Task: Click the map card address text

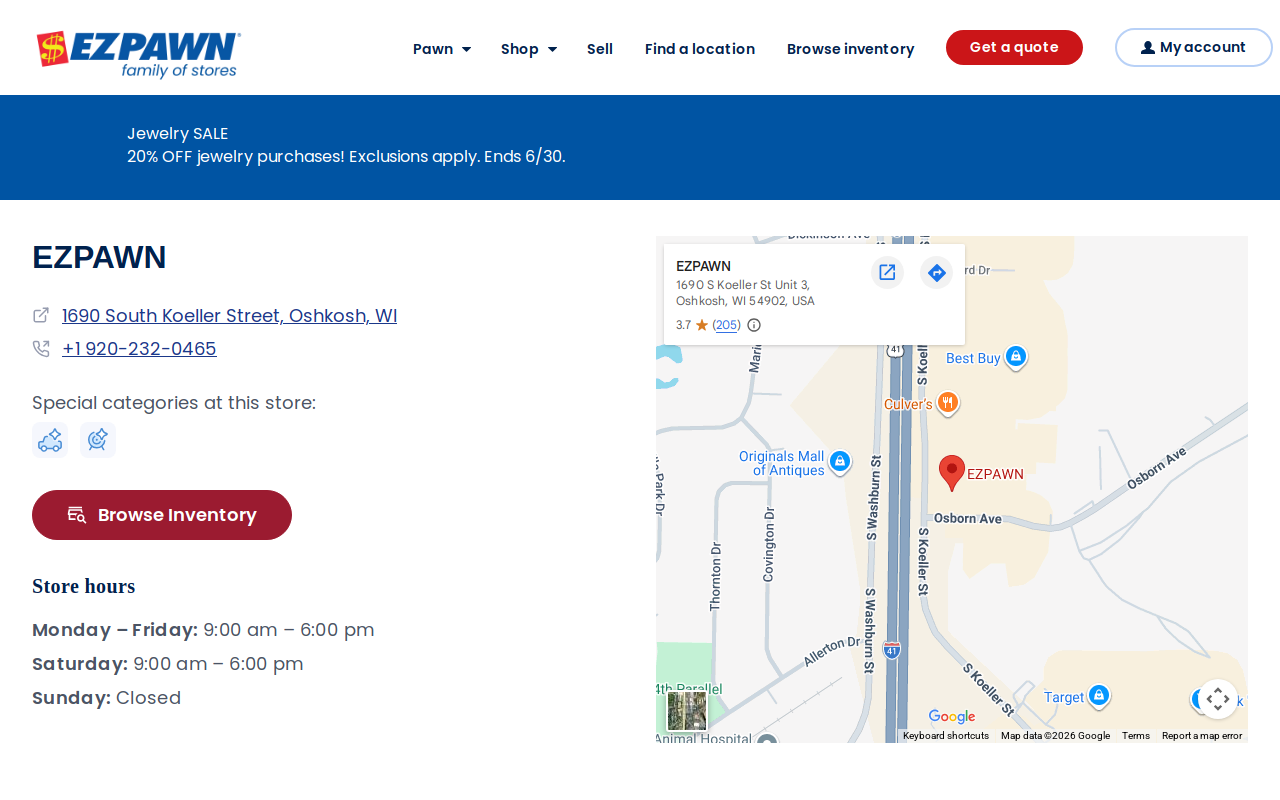Action: point(745,293)
